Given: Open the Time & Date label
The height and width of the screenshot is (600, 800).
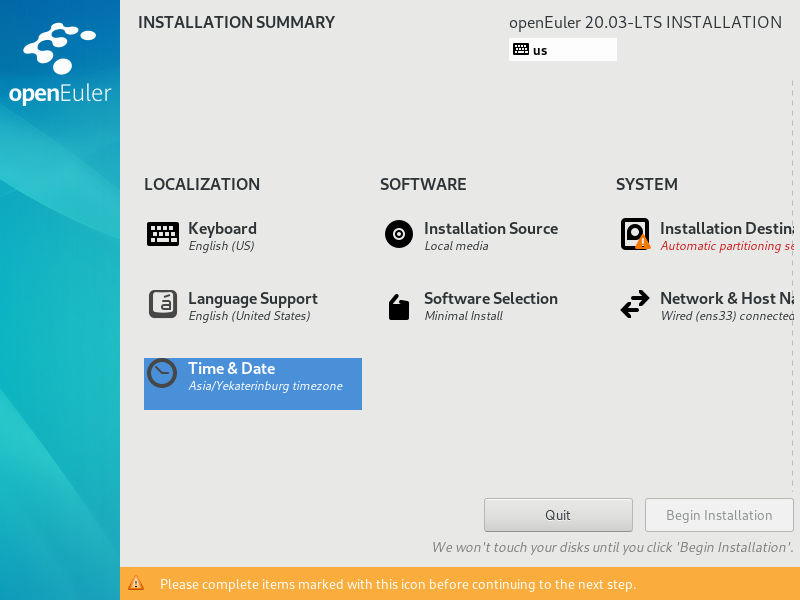Looking at the screenshot, I should [232, 368].
